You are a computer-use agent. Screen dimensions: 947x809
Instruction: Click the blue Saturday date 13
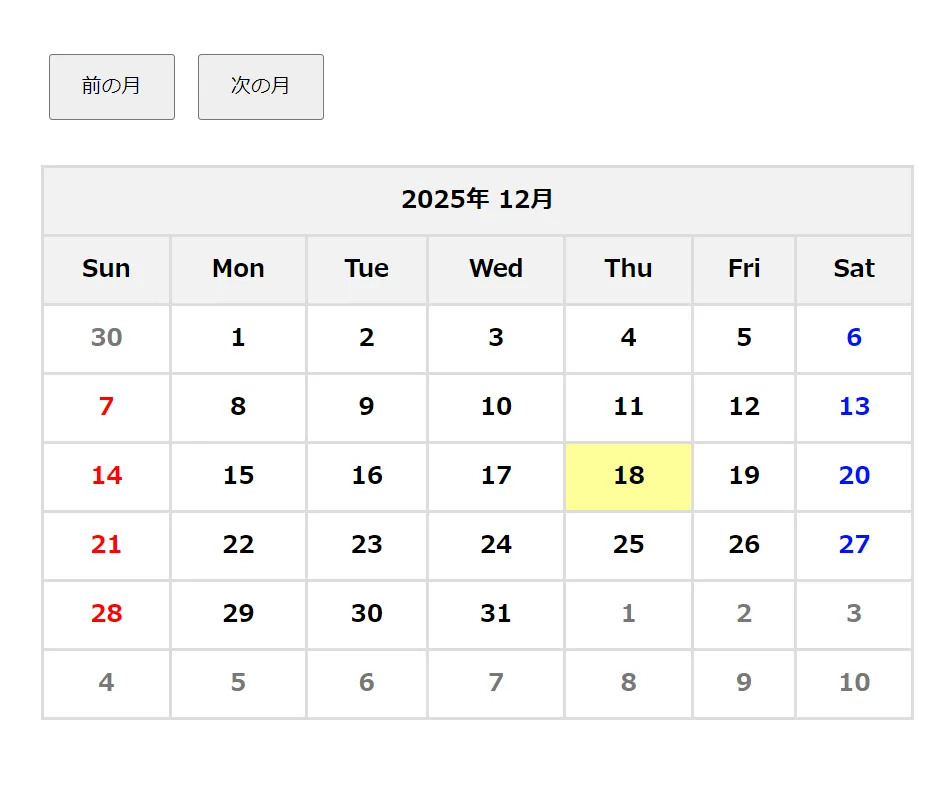click(x=853, y=407)
